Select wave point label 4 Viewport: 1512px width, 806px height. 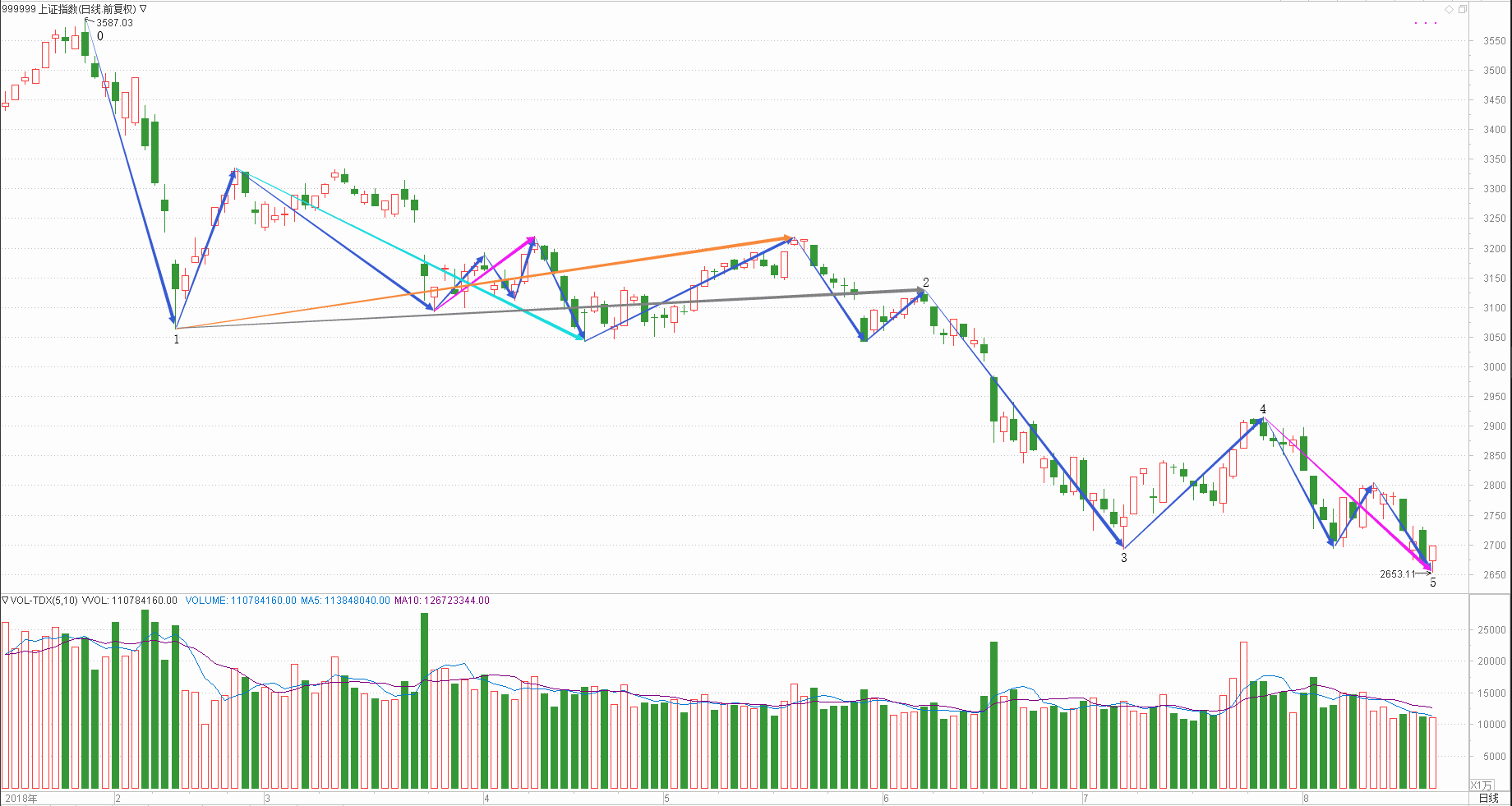coord(1263,409)
